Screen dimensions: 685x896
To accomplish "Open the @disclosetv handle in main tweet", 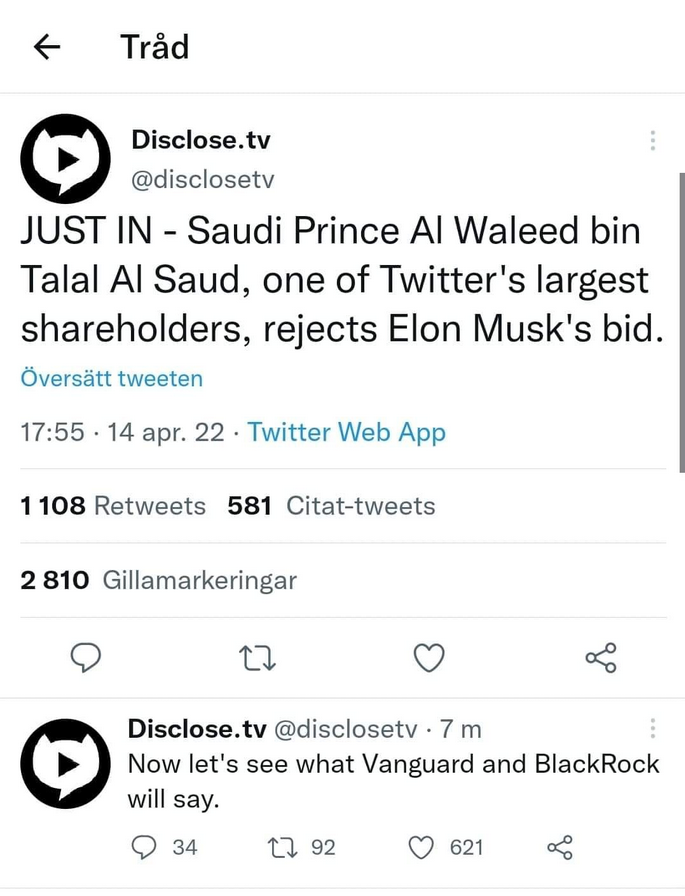I will pos(202,179).
